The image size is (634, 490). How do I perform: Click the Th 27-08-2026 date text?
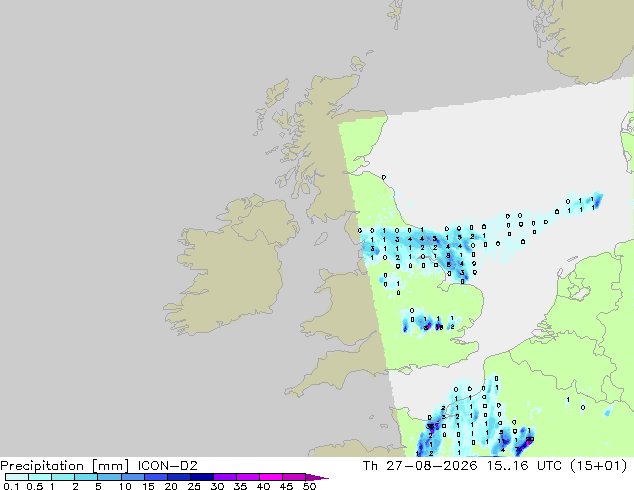click(x=420, y=466)
